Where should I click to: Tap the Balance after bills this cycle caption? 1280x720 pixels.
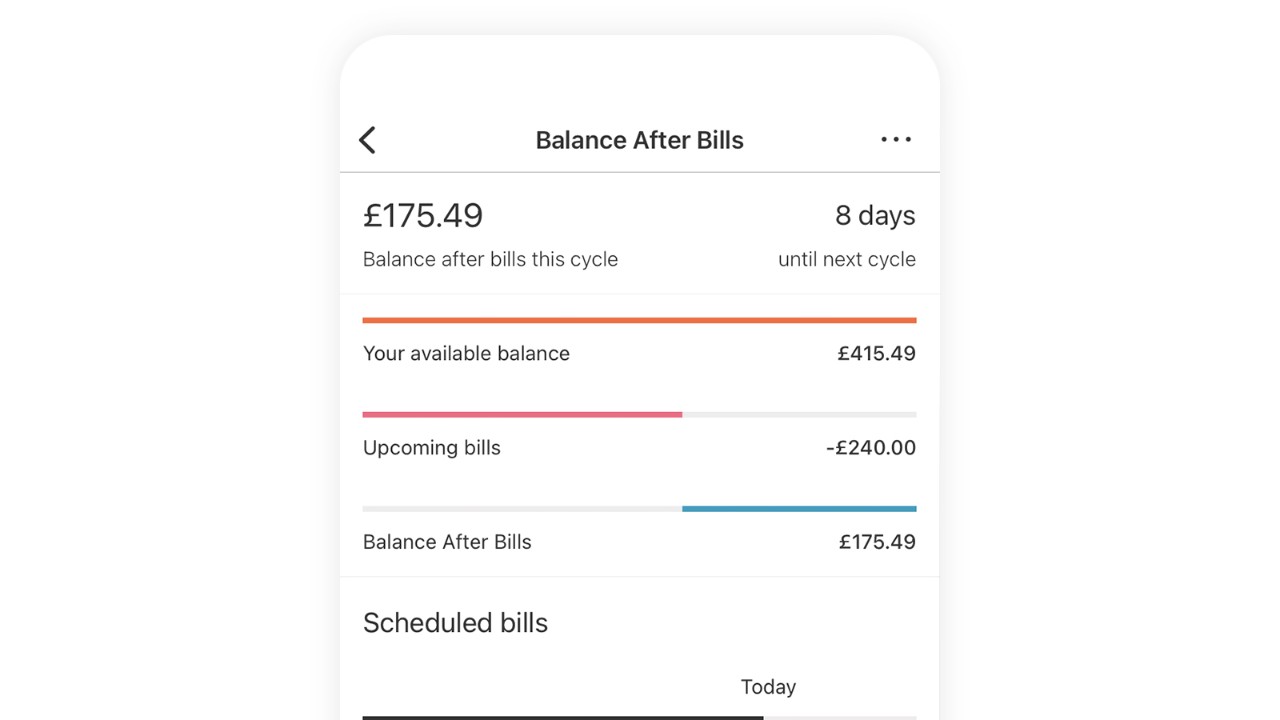[x=490, y=259]
